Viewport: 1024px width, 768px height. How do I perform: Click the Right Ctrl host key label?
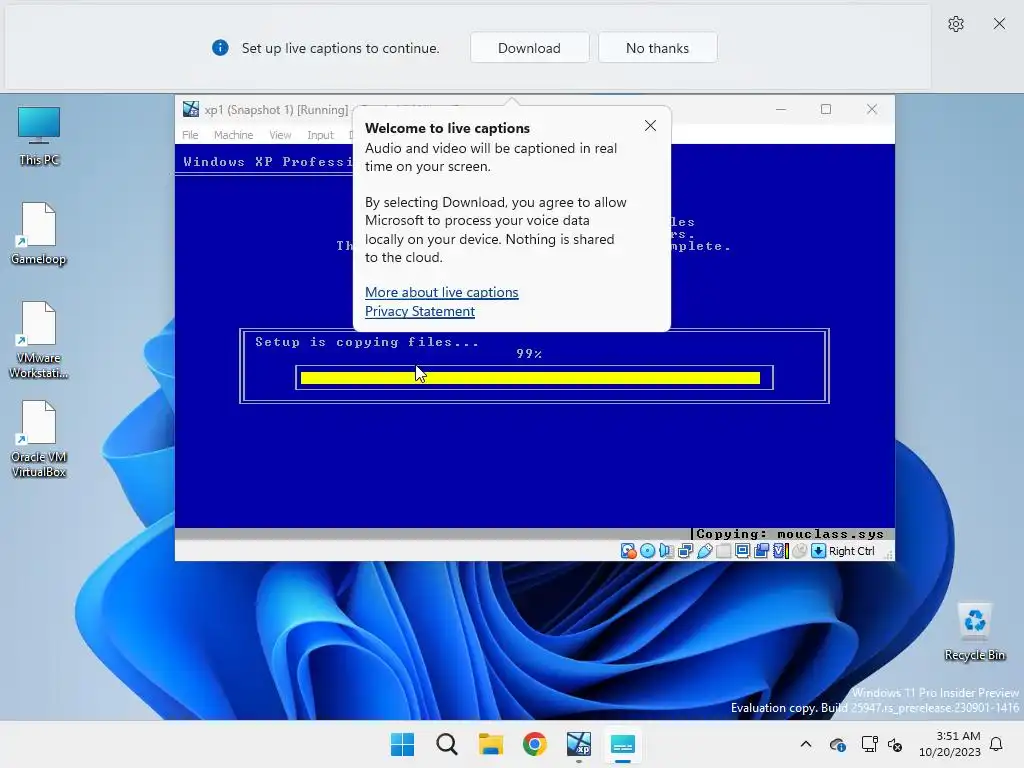tap(852, 551)
